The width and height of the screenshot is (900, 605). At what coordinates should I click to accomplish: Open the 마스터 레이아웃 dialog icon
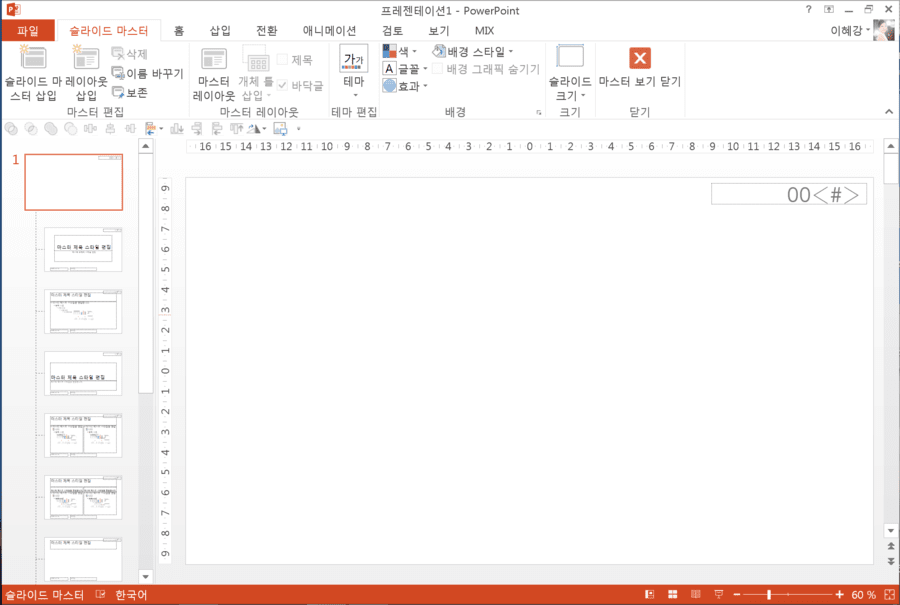point(214,59)
